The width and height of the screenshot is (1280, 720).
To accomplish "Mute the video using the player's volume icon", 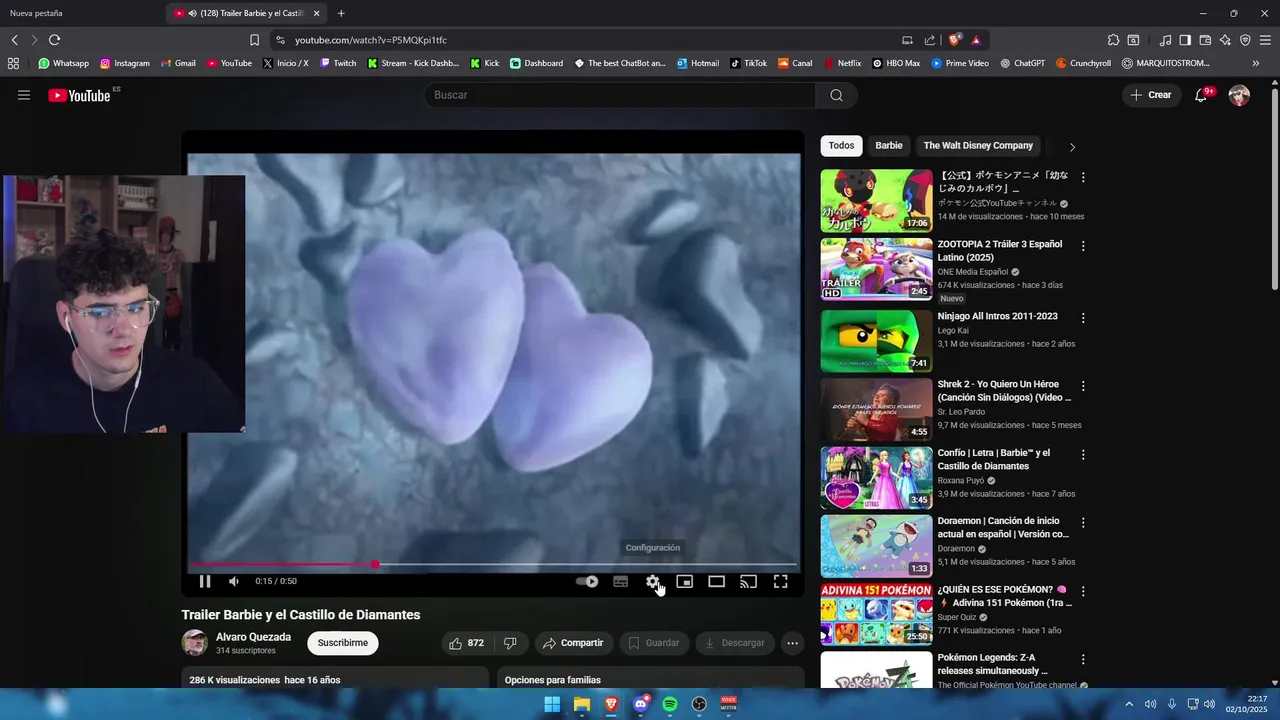I will coord(234,581).
